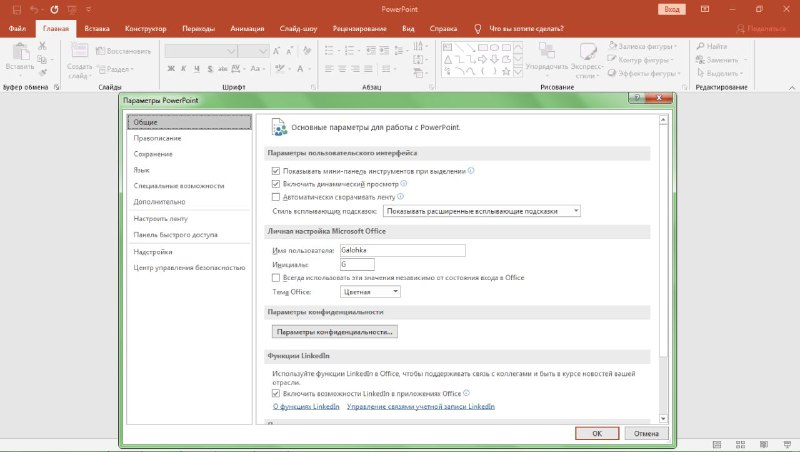This screenshot has width=800, height=452.
Task: Open the font size combo box
Action: coord(254,51)
